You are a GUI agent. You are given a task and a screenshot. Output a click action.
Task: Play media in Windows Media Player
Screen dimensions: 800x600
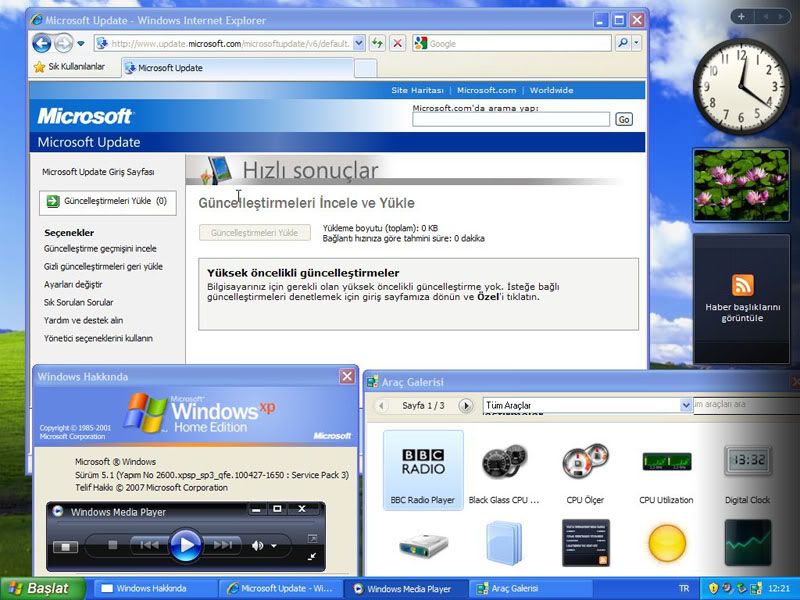185,545
